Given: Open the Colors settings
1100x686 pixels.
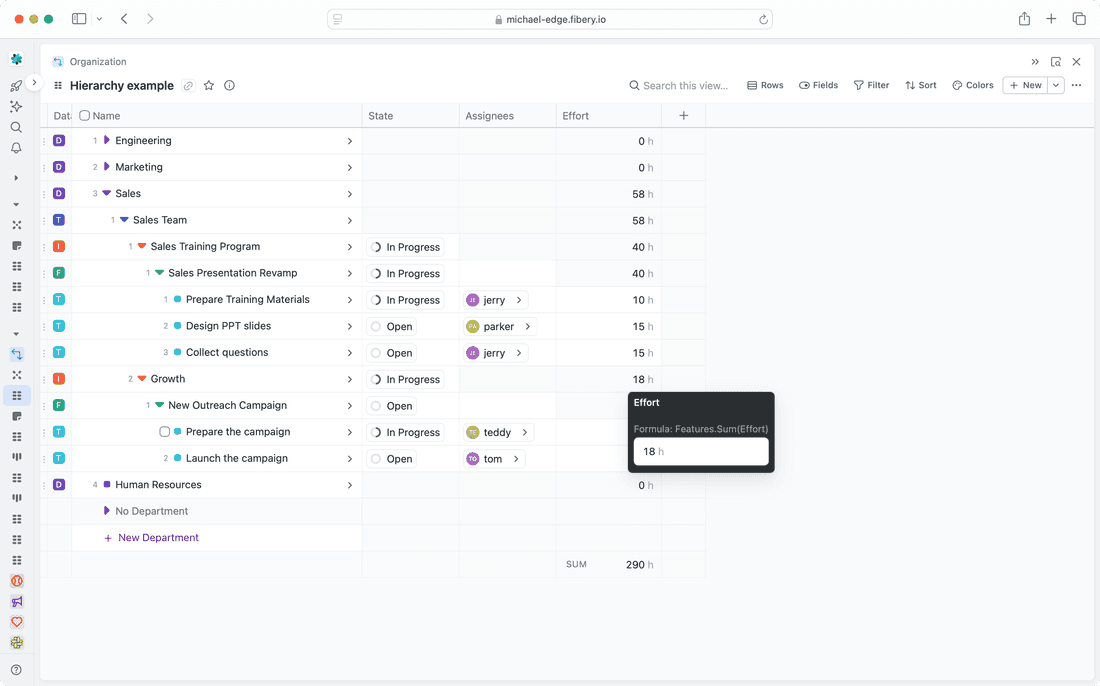Looking at the screenshot, I should [x=972, y=86].
